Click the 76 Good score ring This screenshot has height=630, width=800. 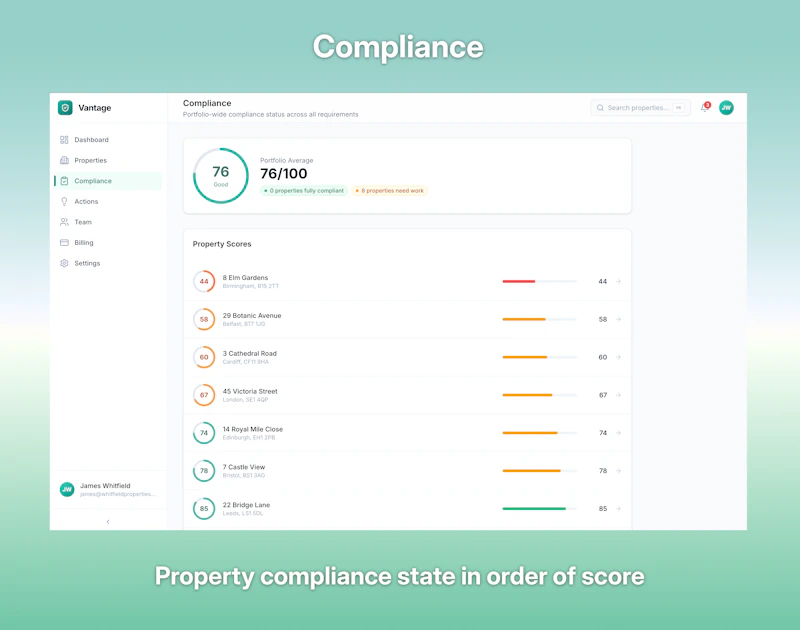coord(221,176)
